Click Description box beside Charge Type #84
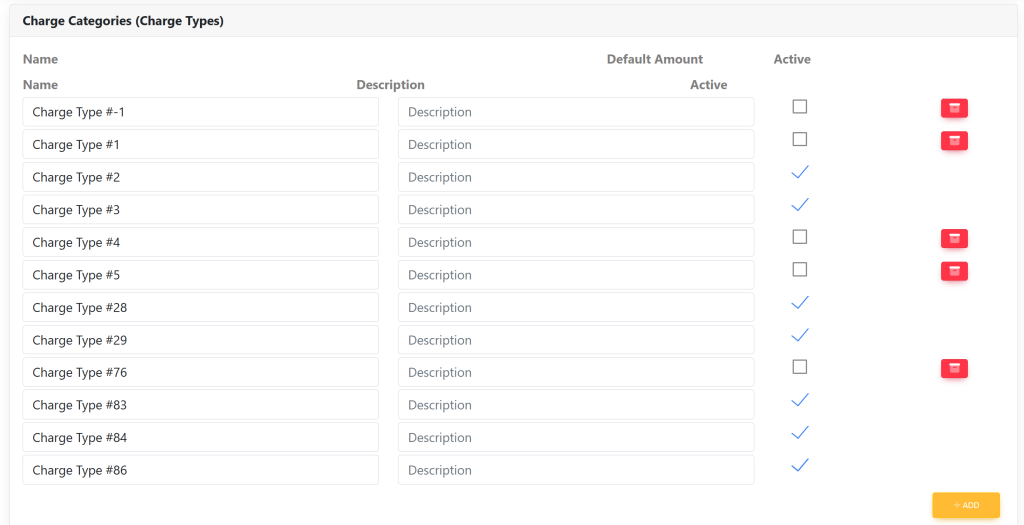Image resolution: width=1024 pixels, height=525 pixels. [x=575, y=438]
